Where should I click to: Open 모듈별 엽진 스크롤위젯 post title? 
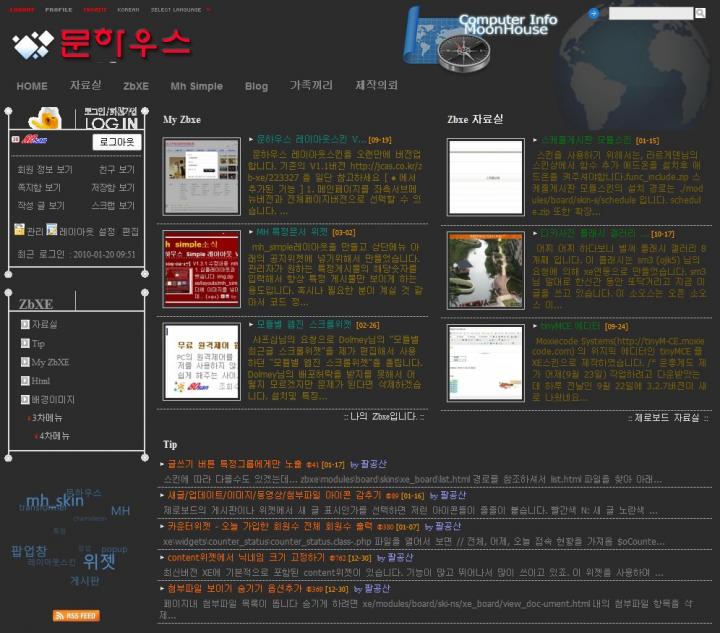pos(304,325)
